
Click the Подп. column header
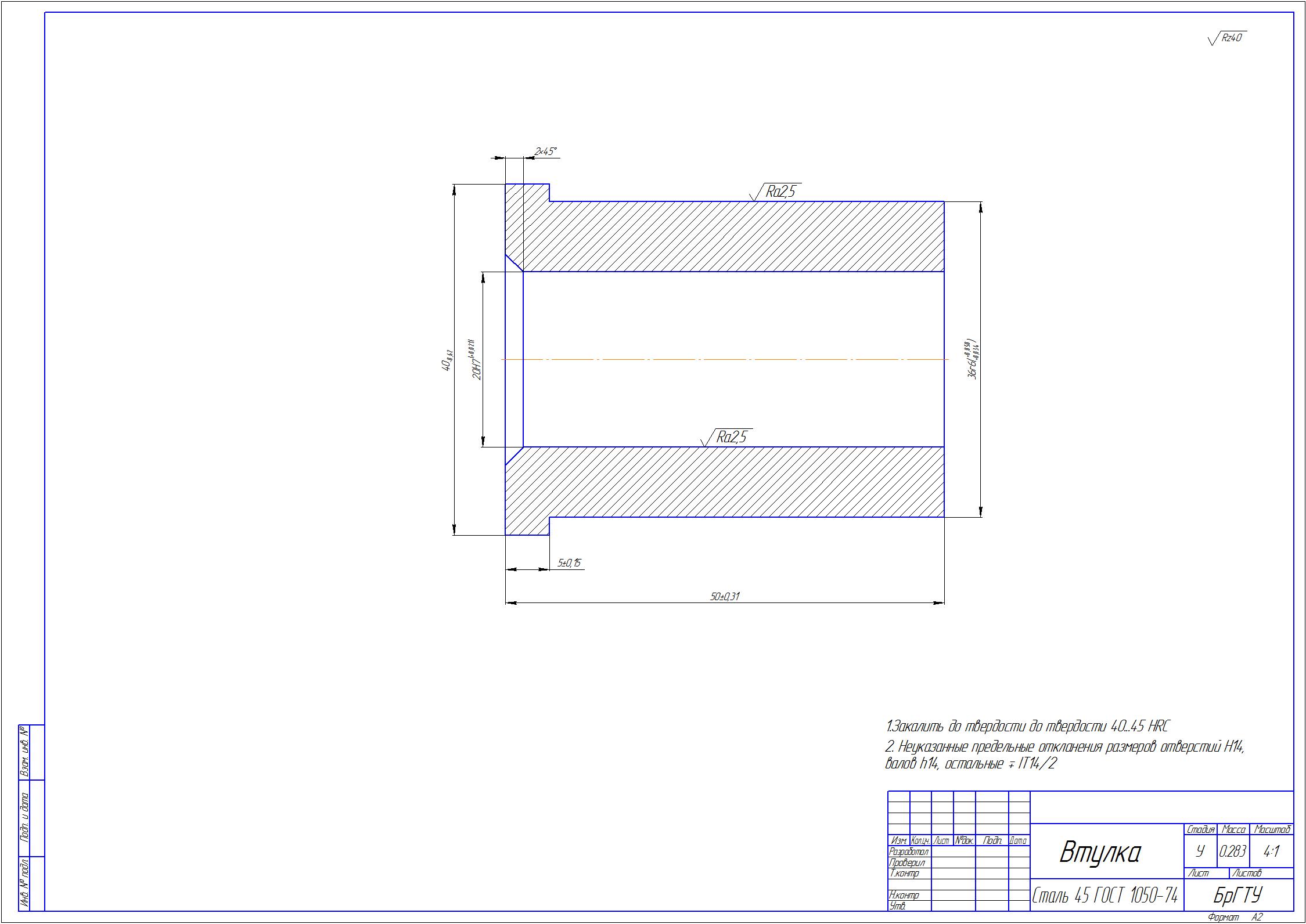pyautogui.click(x=992, y=840)
